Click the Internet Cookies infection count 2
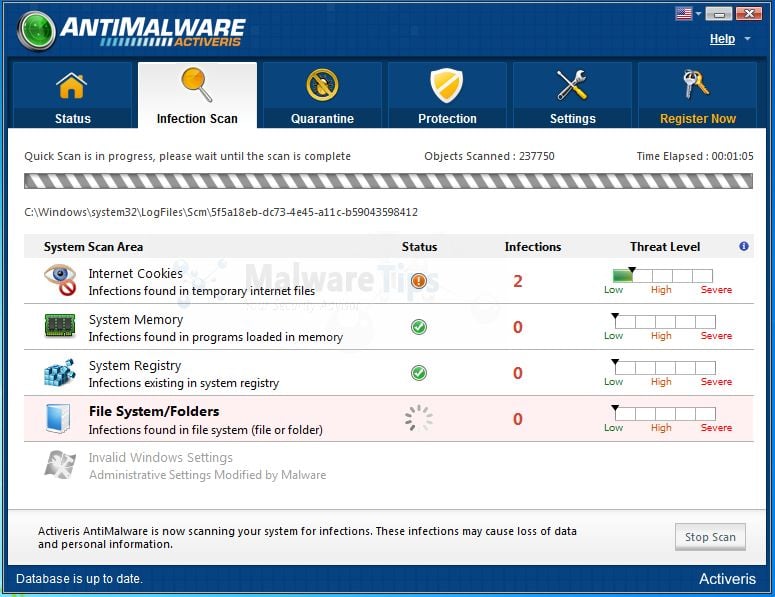 click(517, 281)
